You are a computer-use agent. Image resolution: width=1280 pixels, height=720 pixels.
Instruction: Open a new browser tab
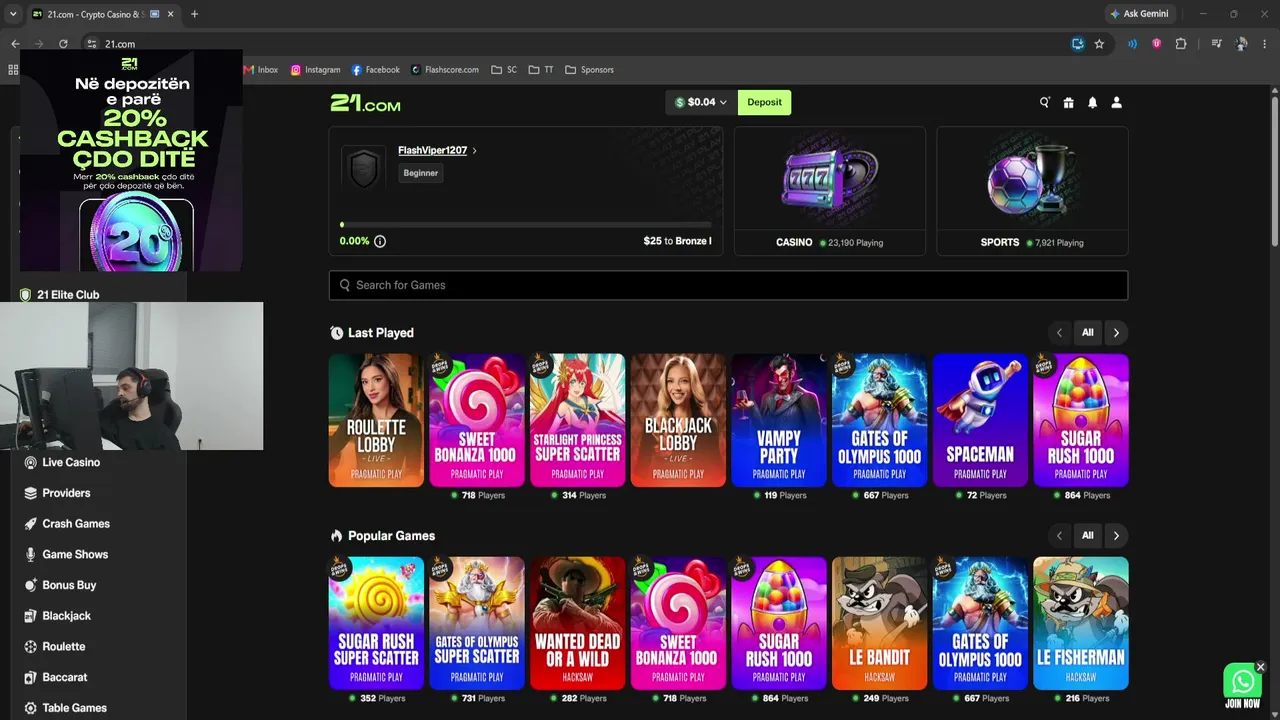click(x=194, y=14)
